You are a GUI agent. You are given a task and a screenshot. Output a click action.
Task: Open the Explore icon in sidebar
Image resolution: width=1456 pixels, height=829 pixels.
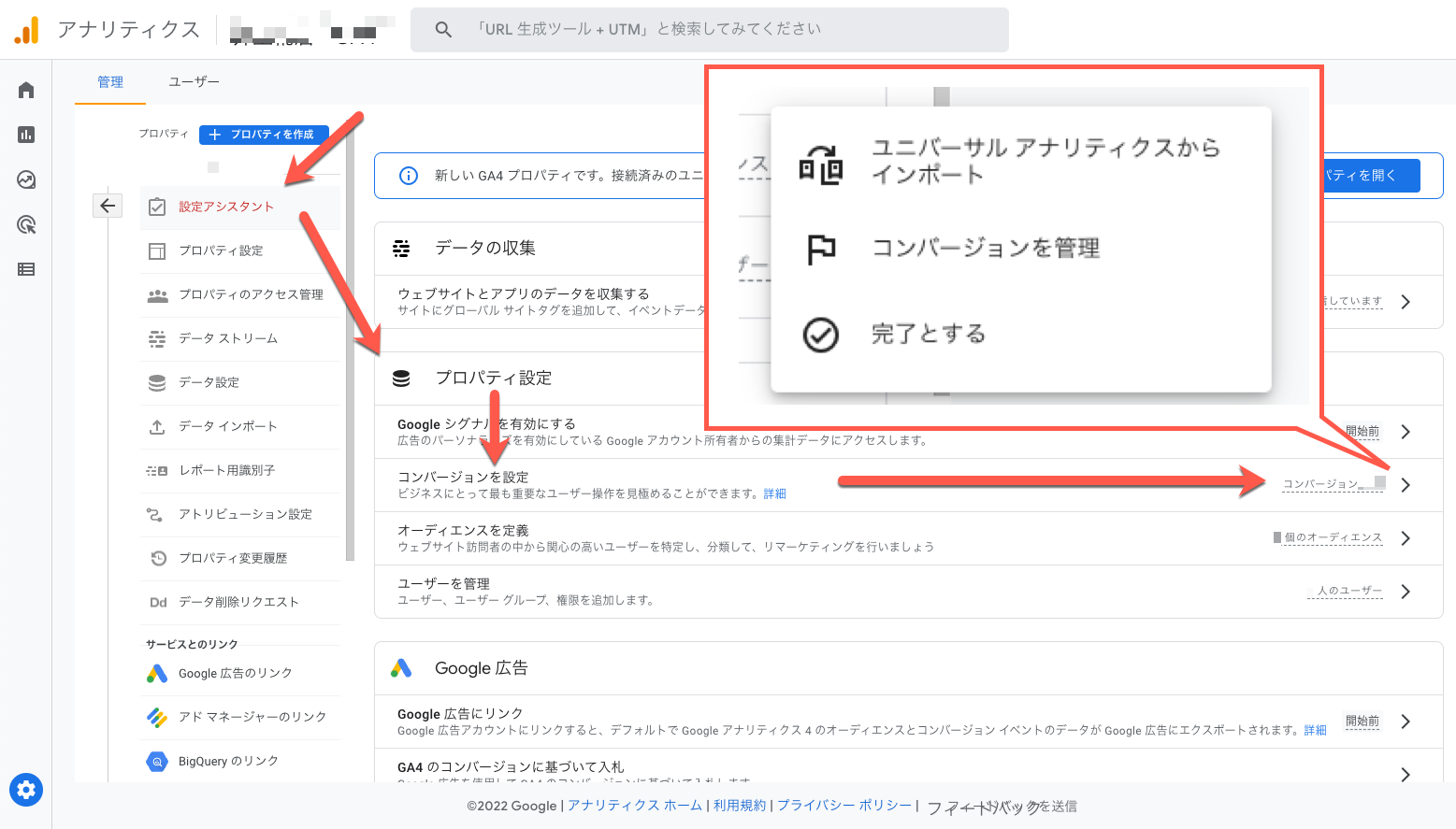pyautogui.click(x=26, y=179)
